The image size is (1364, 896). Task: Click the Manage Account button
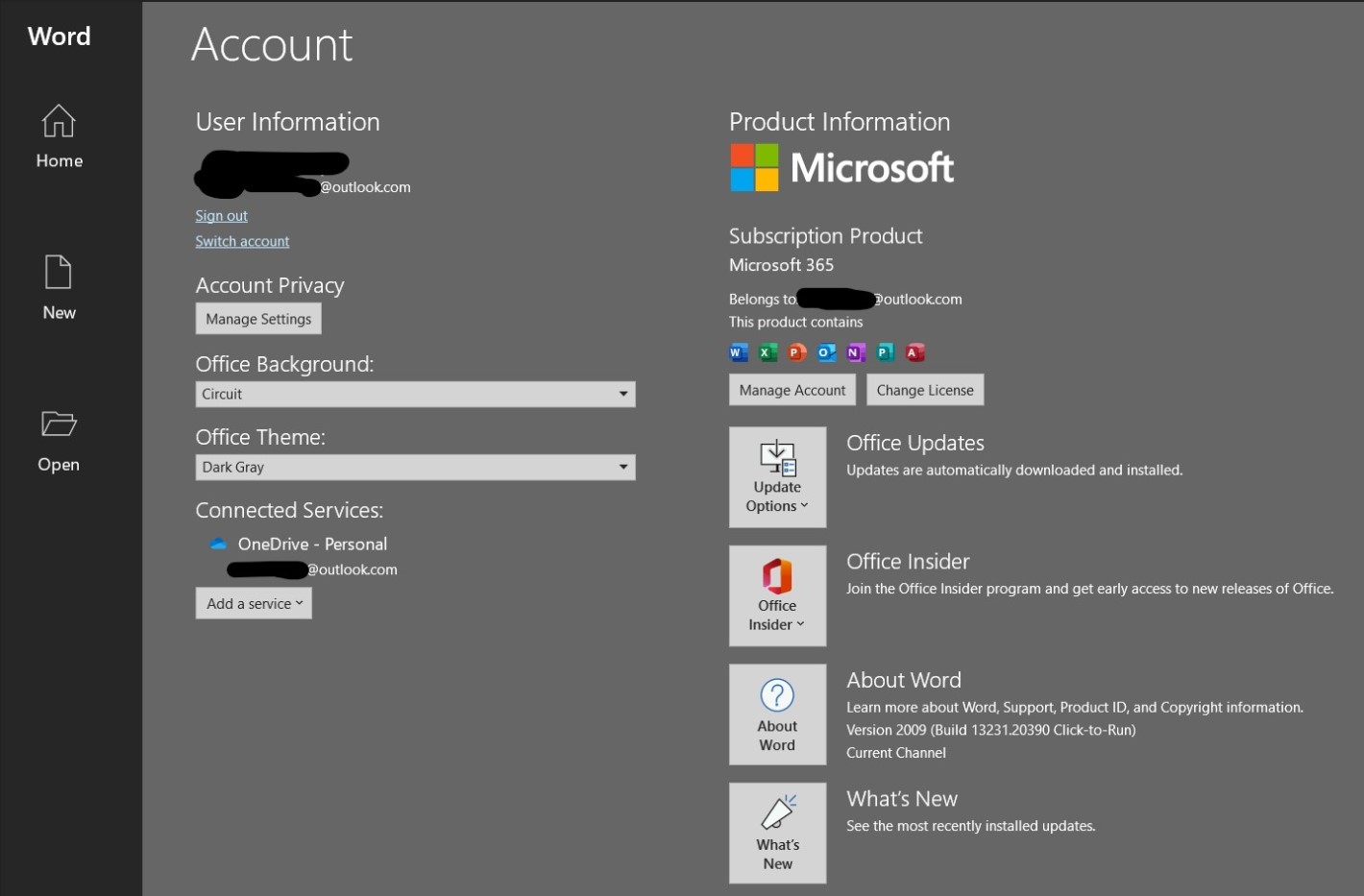(x=792, y=390)
